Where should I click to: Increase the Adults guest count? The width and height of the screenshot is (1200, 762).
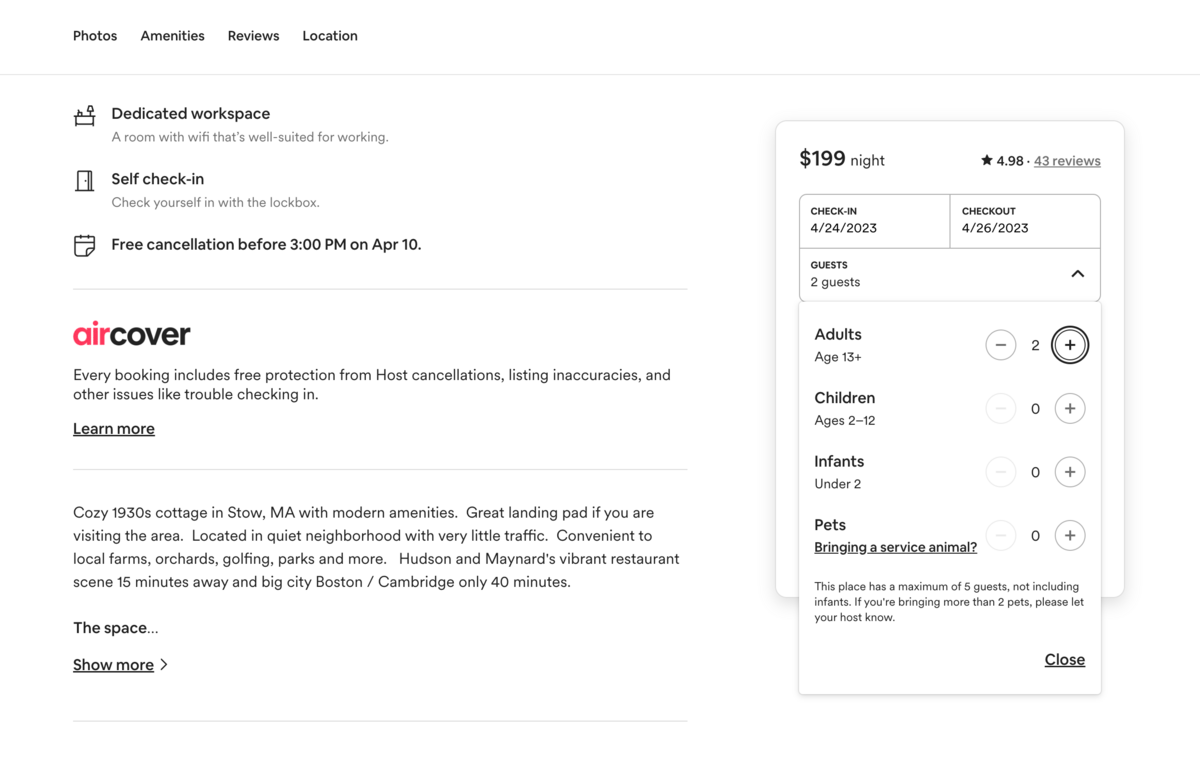coord(1069,345)
